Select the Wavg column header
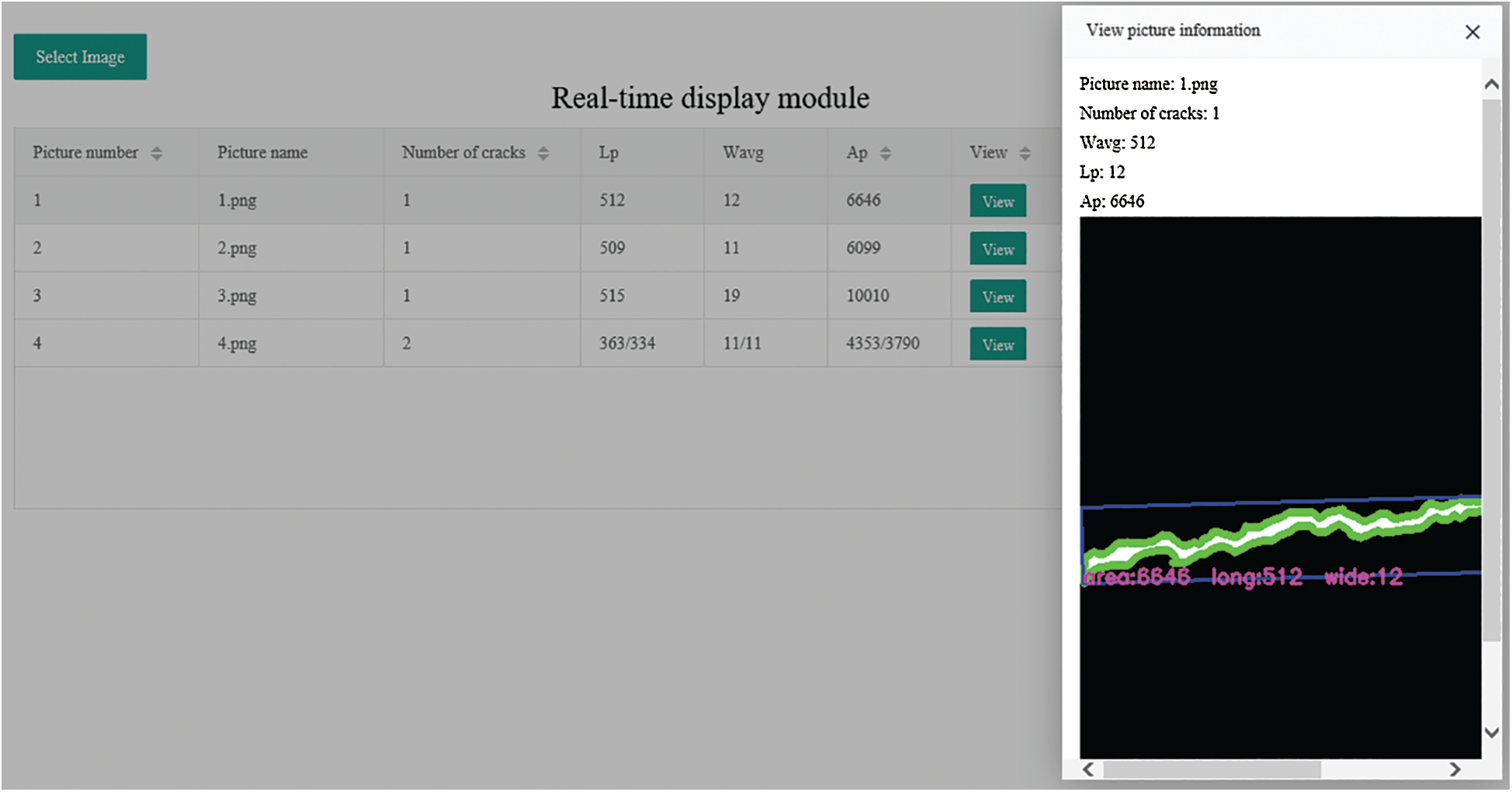1512x792 pixels. click(x=743, y=153)
